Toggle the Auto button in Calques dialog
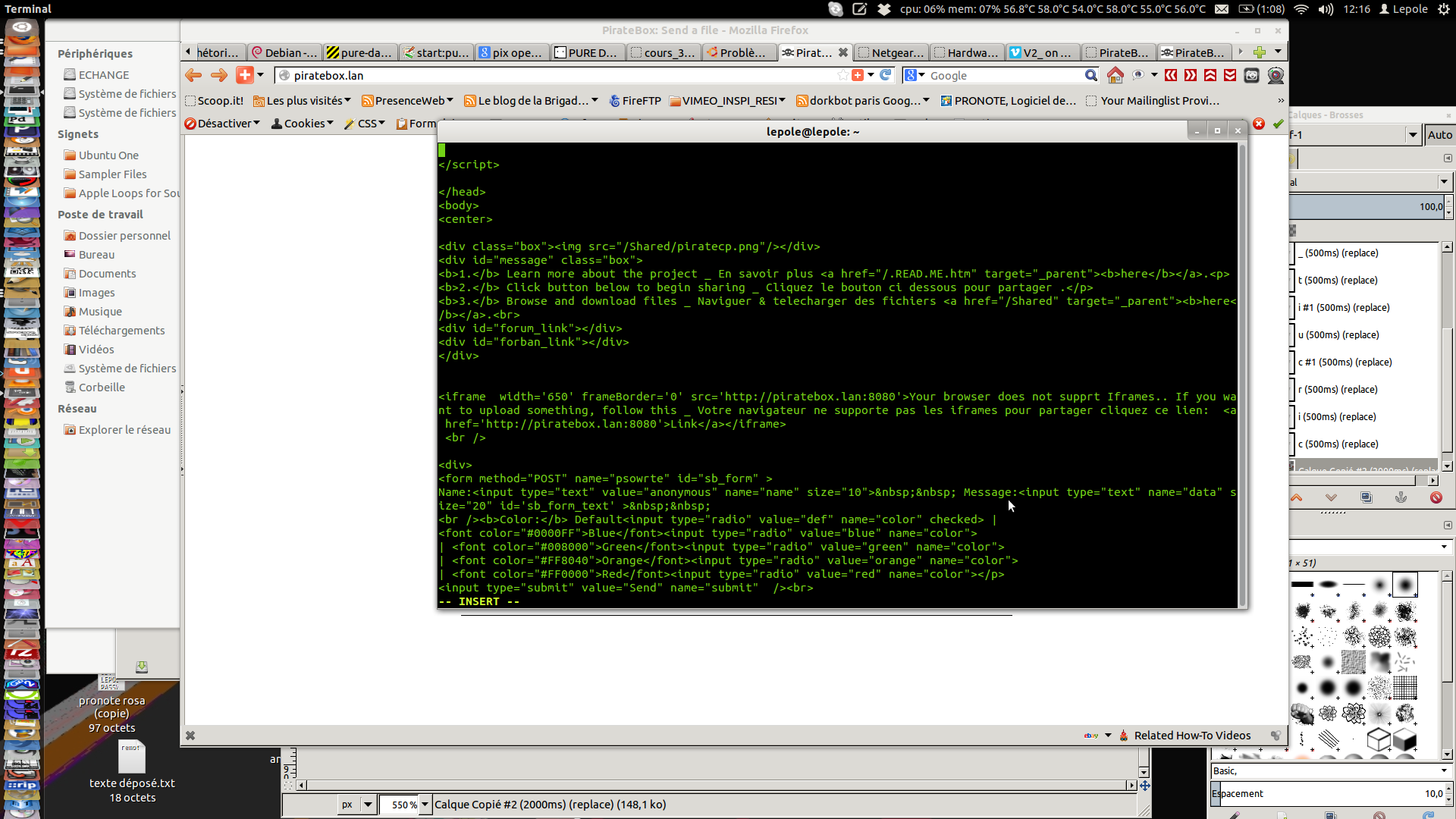This screenshot has height=819, width=1456. pyautogui.click(x=1439, y=135)
